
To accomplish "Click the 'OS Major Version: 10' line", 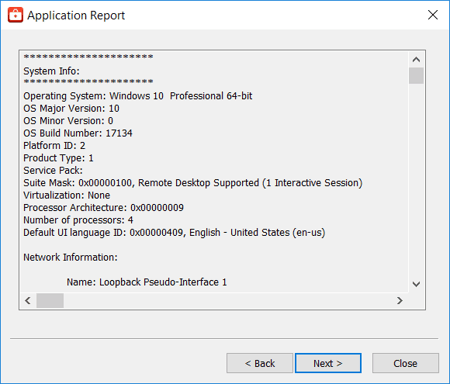I will point(71,108).
